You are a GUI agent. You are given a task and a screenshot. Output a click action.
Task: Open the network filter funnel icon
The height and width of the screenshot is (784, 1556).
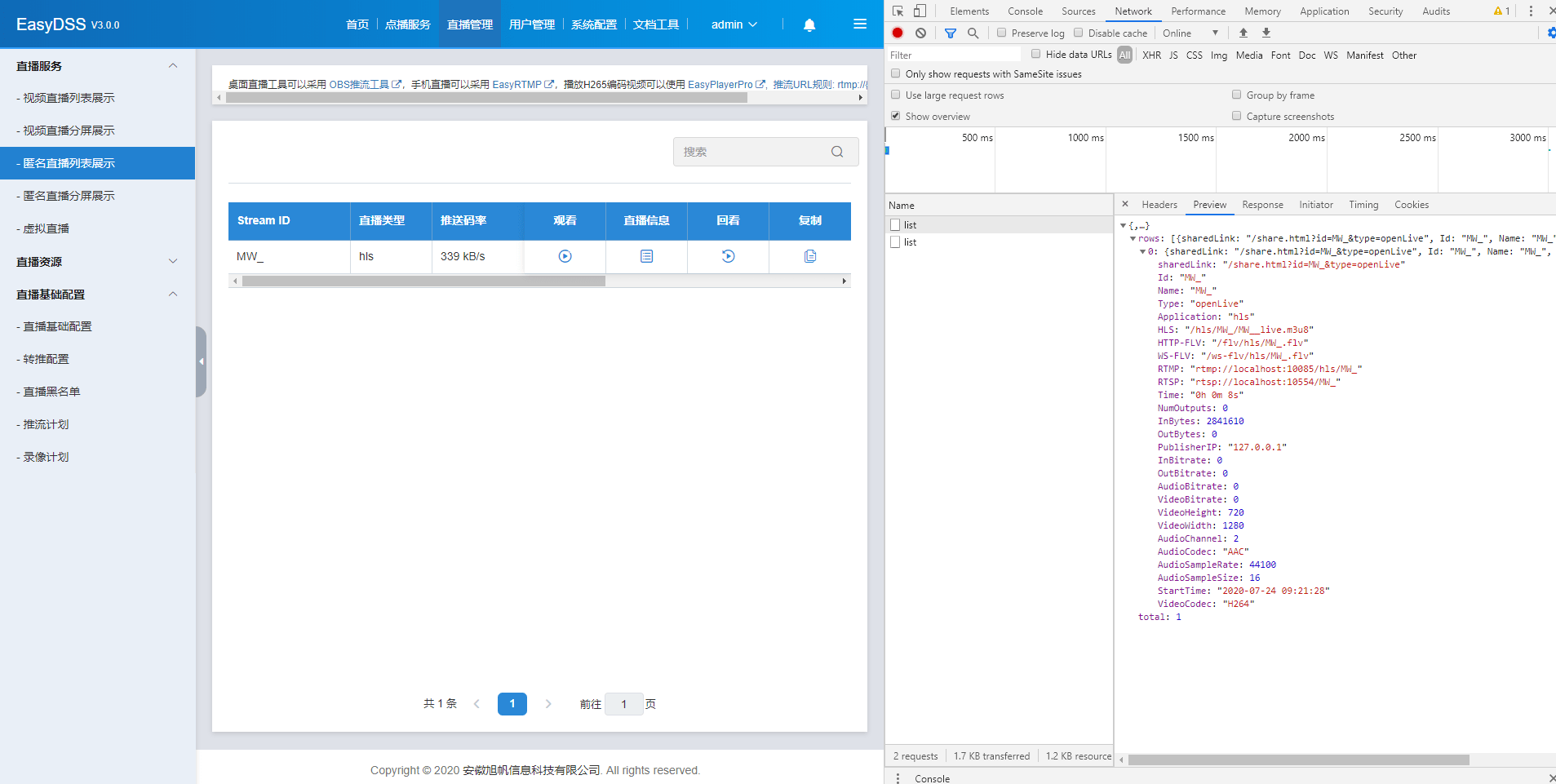pyautogui.click(x=949, y=33)
